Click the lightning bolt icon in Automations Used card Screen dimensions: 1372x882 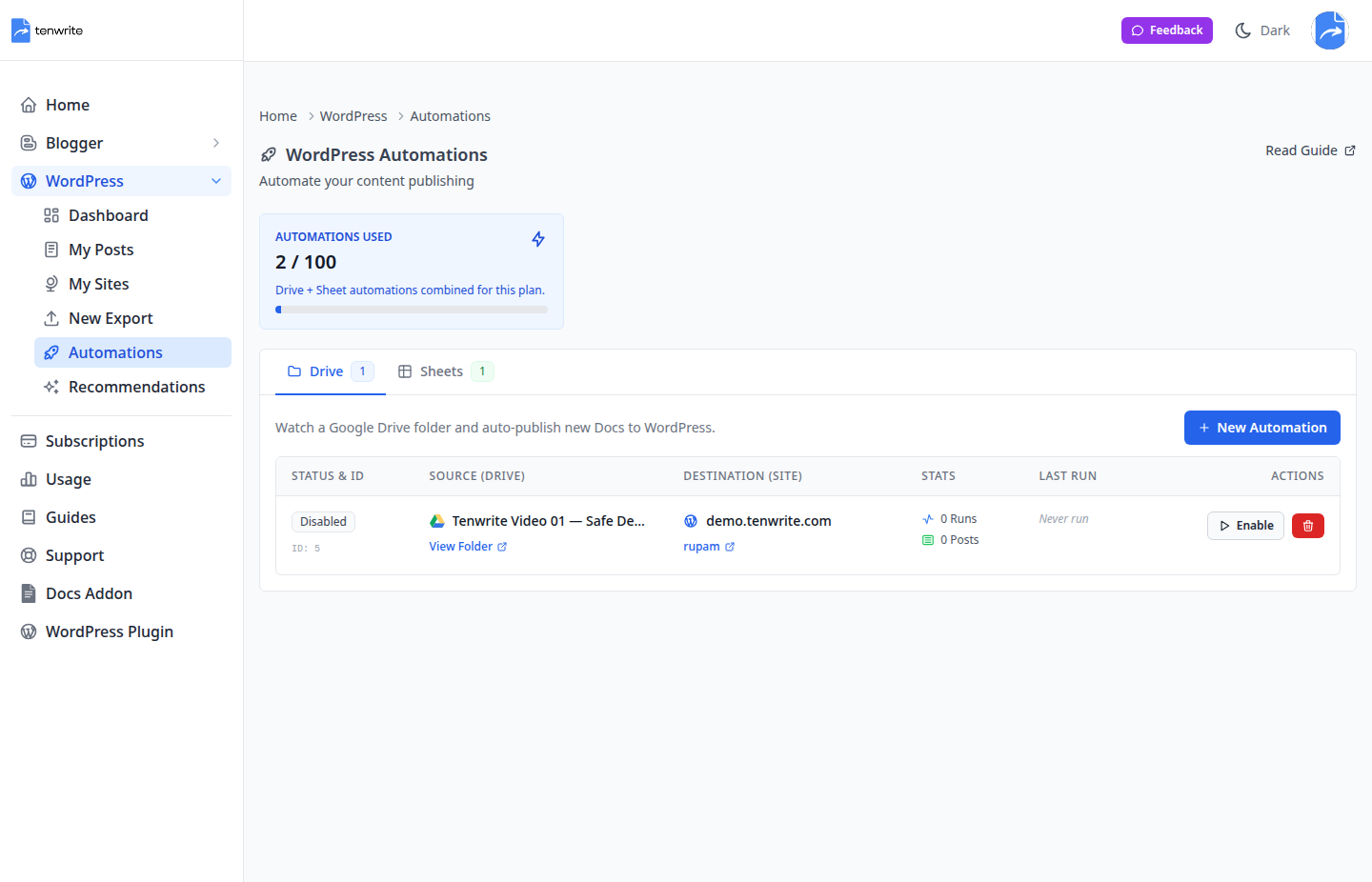[x=538, y=239]
